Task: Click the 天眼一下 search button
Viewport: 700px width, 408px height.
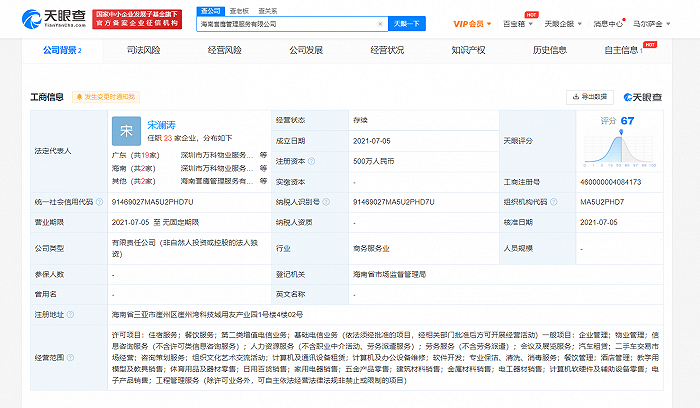Action: pyautogui.click(x=404, y=22)
